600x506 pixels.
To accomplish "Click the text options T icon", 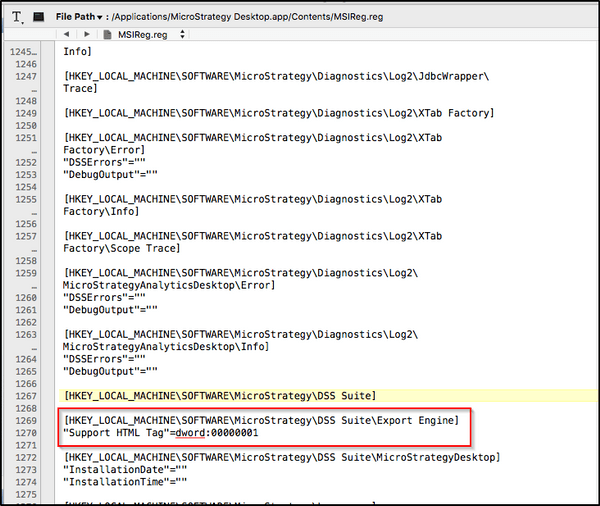I will pyautogui.click(x=18, y=17).
